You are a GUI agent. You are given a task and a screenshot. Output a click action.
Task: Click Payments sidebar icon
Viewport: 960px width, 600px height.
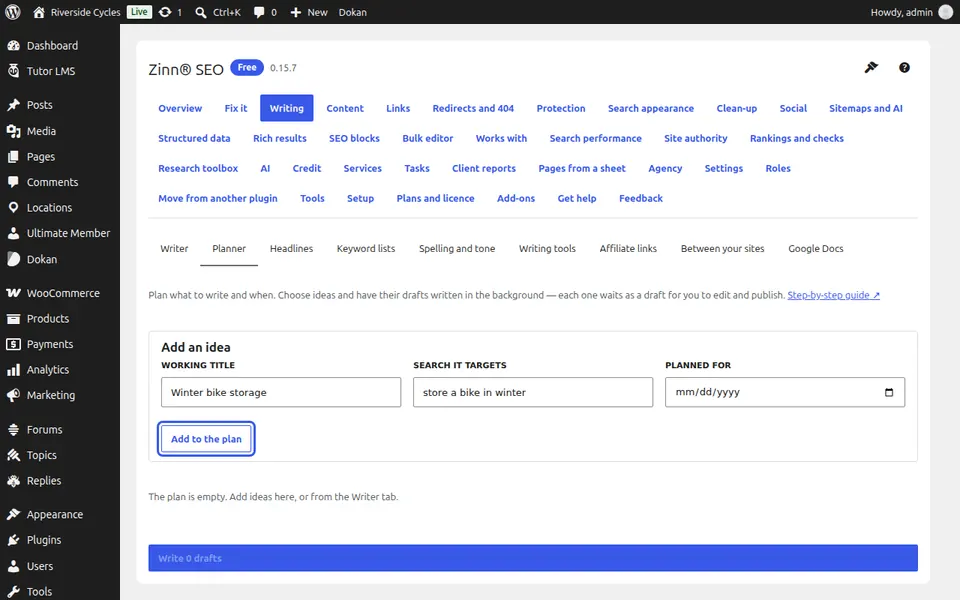tap(13, 344)
